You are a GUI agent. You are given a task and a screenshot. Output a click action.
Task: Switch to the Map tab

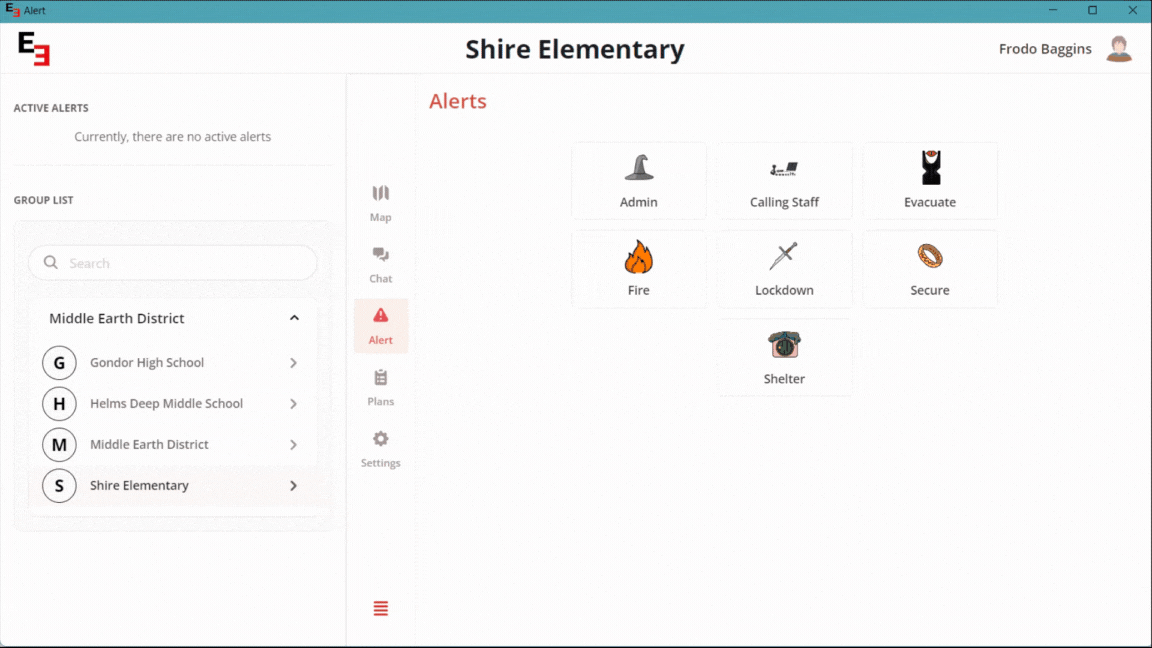(x=381, y=203)
